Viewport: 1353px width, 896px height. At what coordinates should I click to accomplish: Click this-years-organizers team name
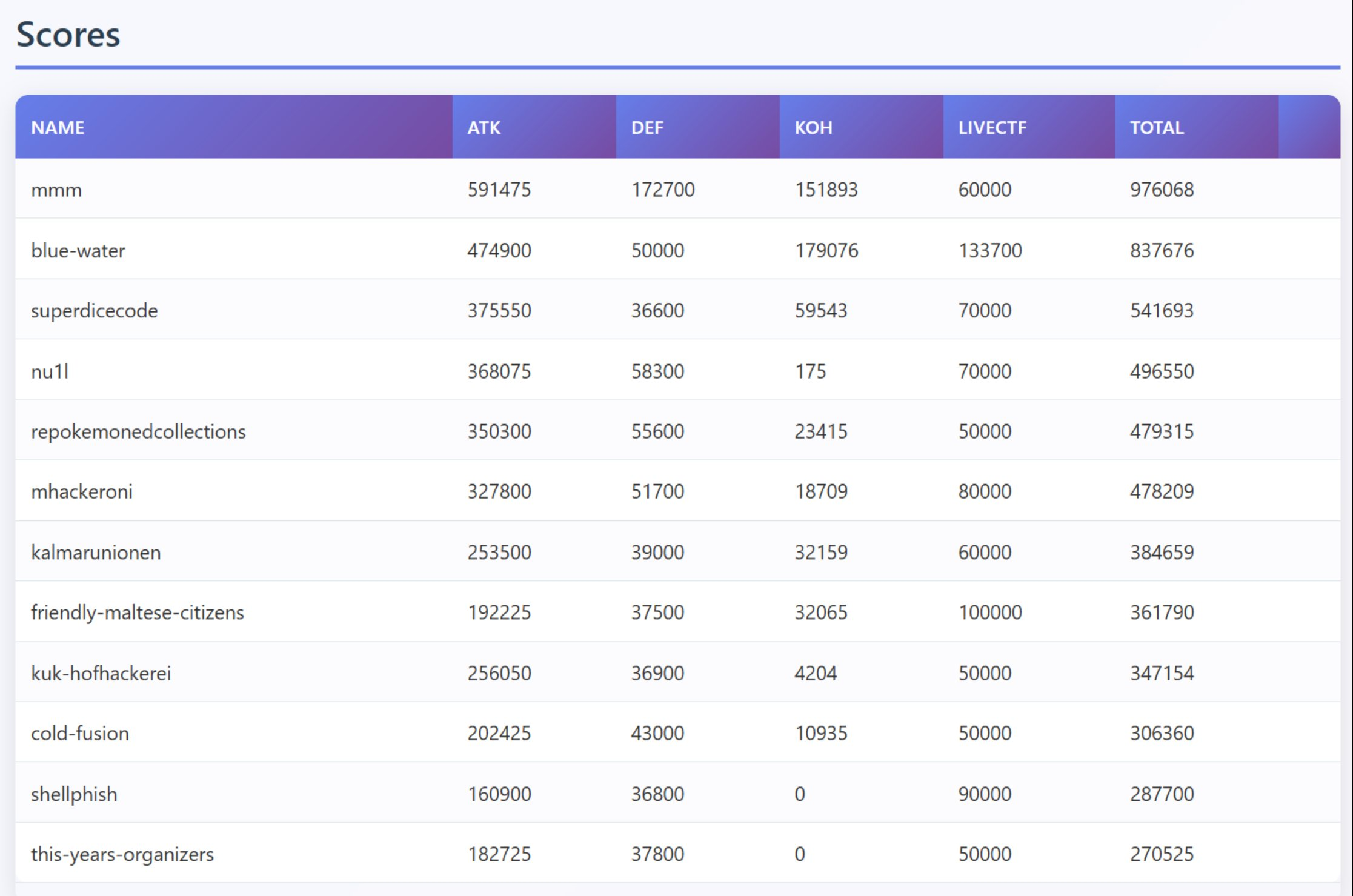[122, 854]
